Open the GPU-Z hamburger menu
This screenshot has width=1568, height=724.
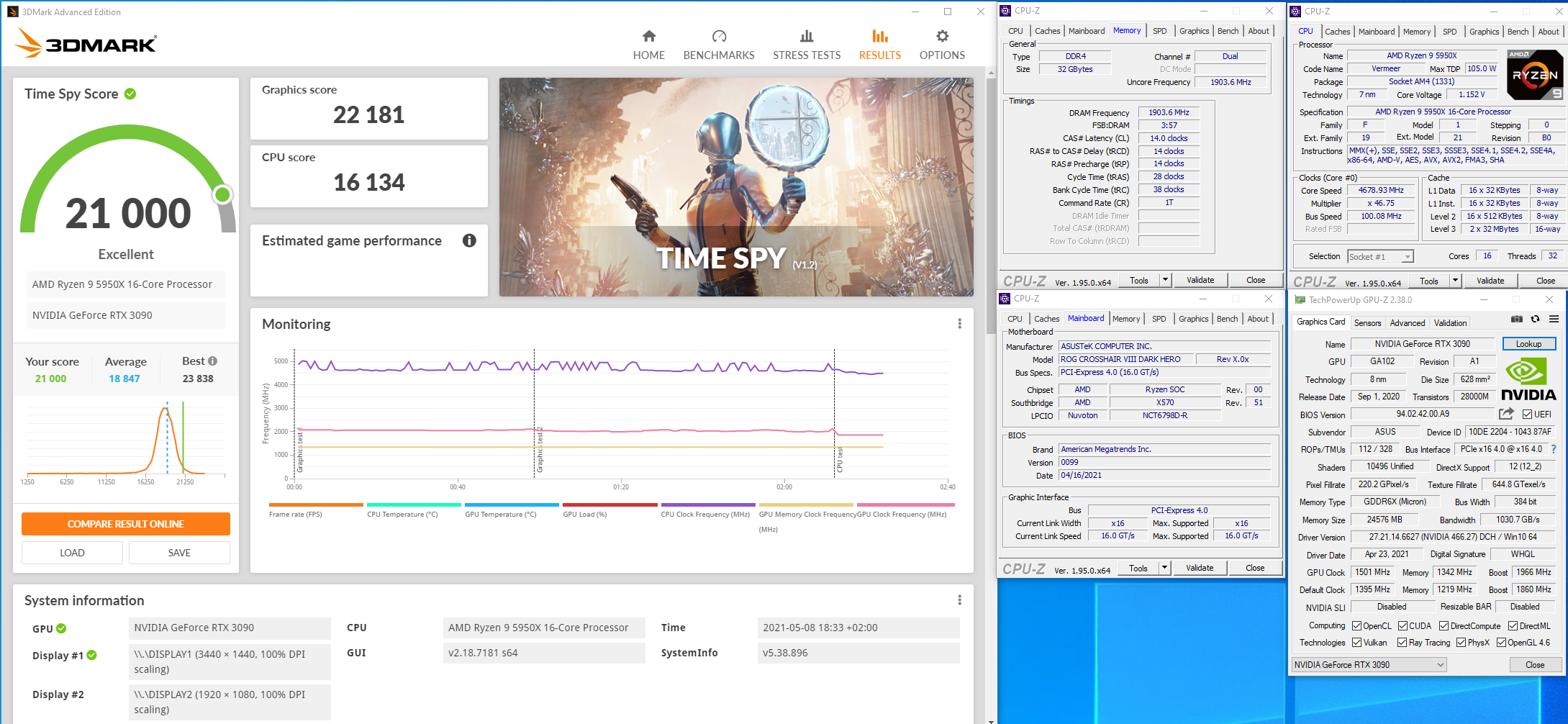point(1554,319)
